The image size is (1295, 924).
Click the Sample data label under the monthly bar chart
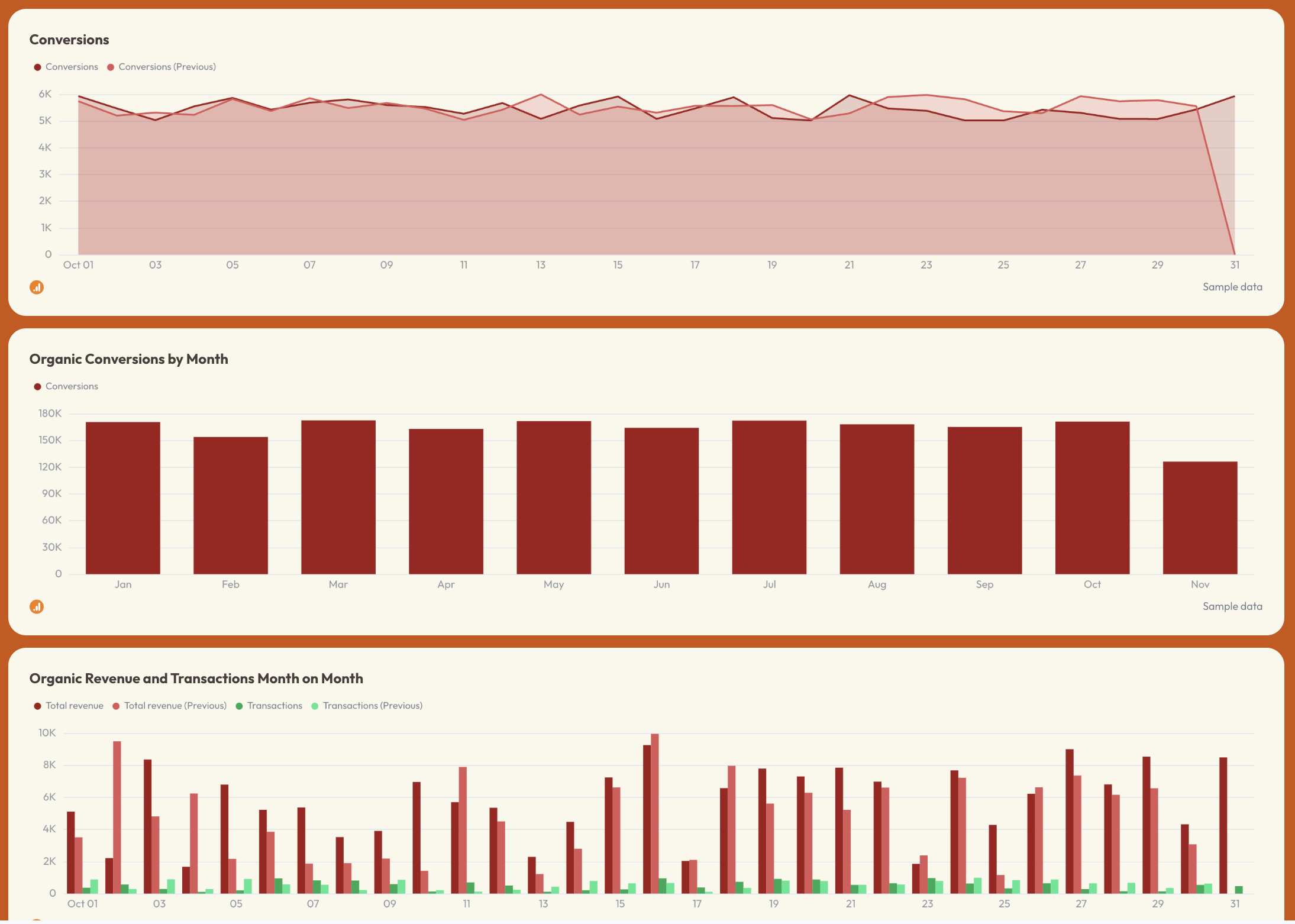pos(1232,606)
